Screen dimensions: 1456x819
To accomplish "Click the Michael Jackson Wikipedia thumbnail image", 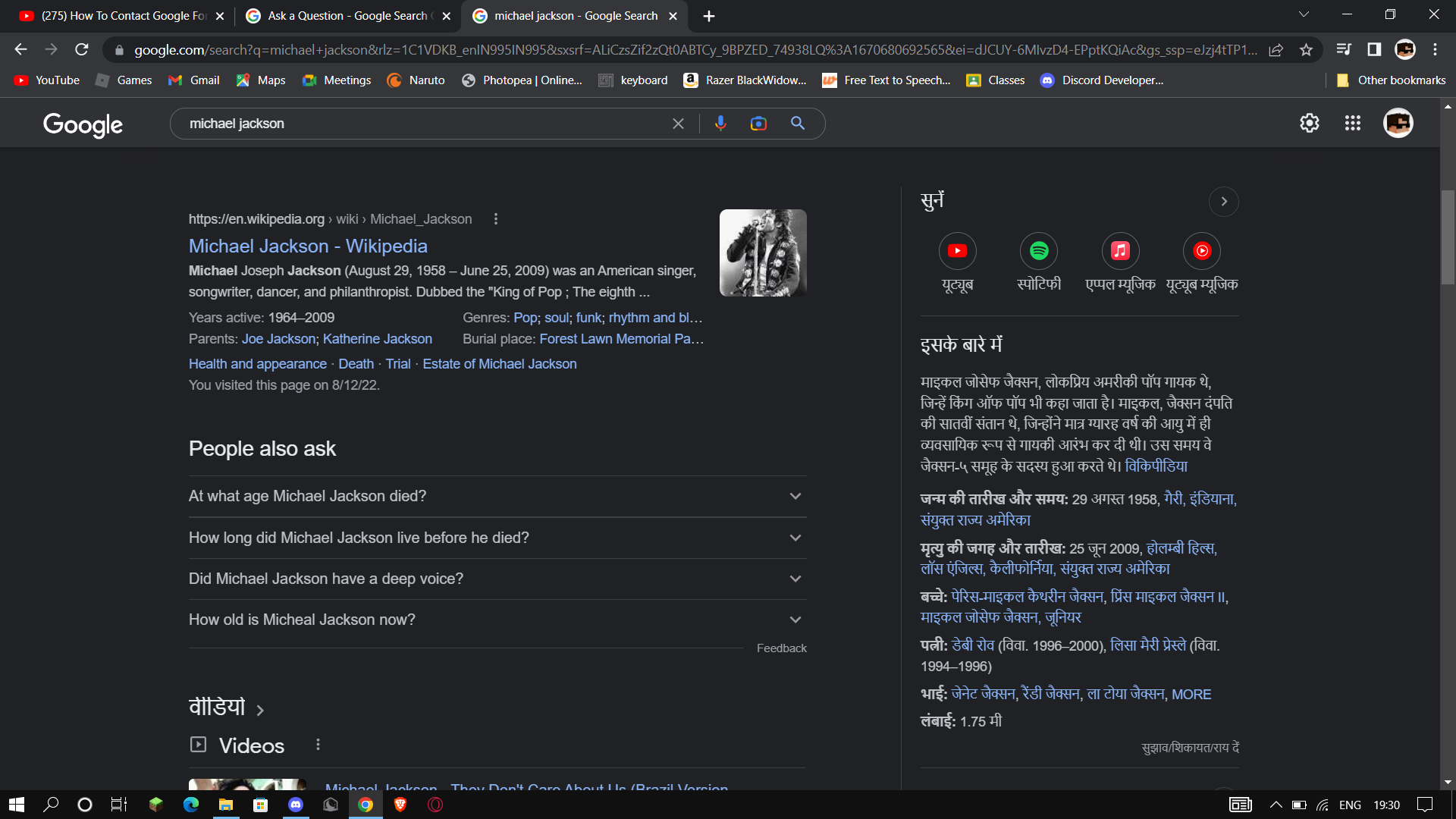I will pos(762,252).
